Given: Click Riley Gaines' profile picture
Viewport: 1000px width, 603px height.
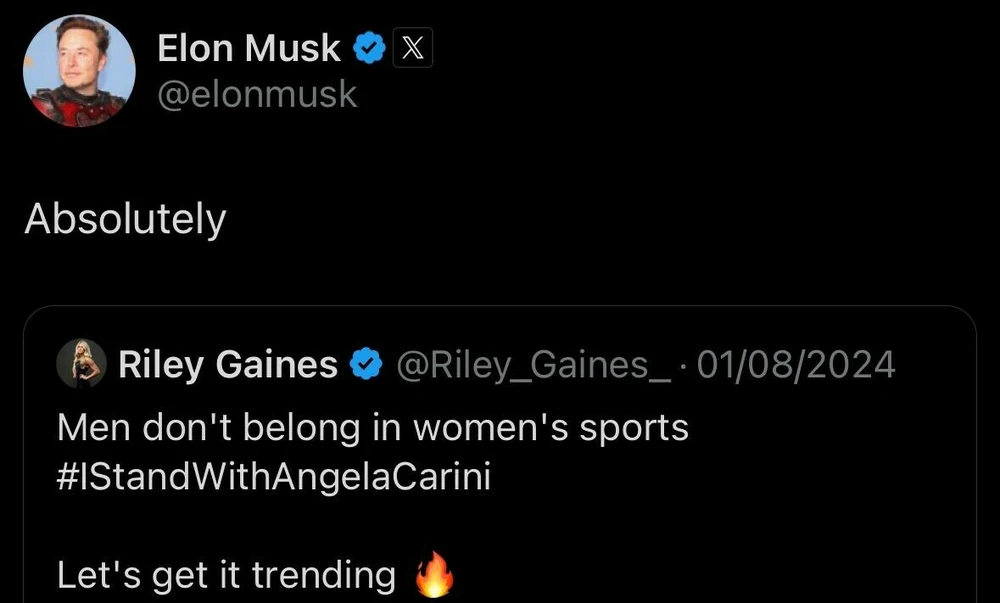Looking at the screenshot, I should click(x=83, y=364).
